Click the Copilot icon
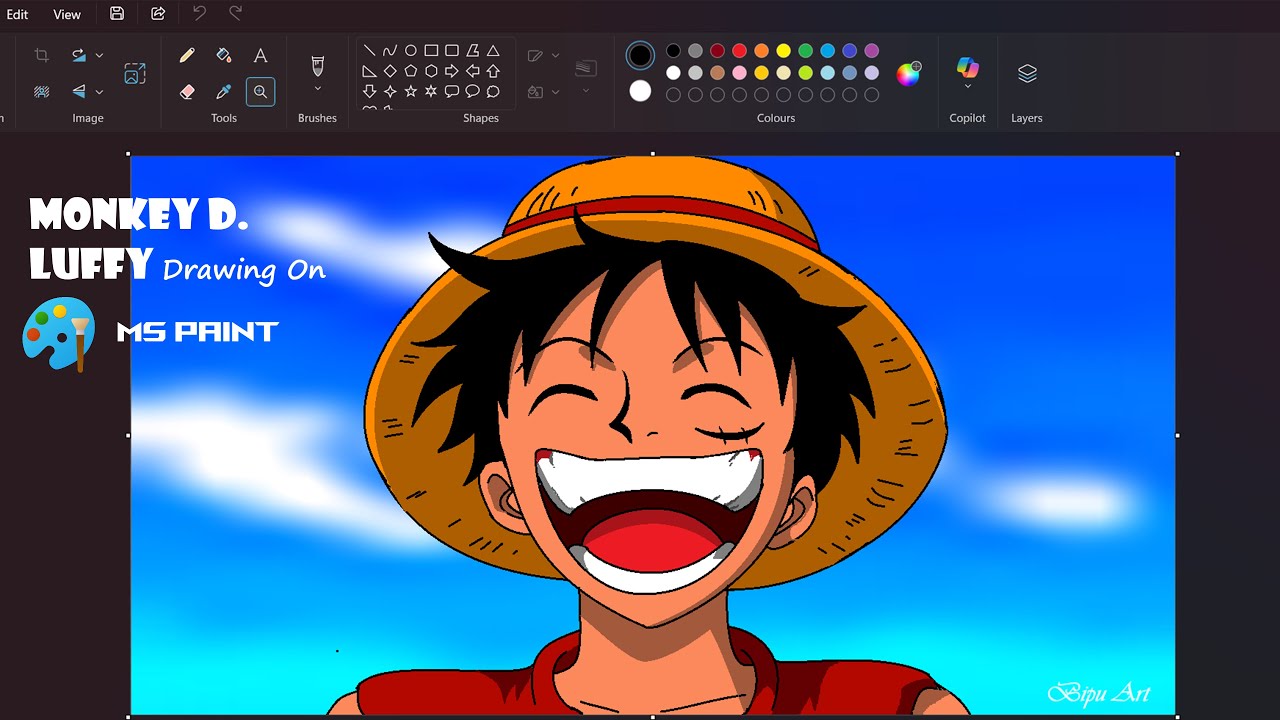Viewport: 1280px width, 720px height. tap(967, 66)
